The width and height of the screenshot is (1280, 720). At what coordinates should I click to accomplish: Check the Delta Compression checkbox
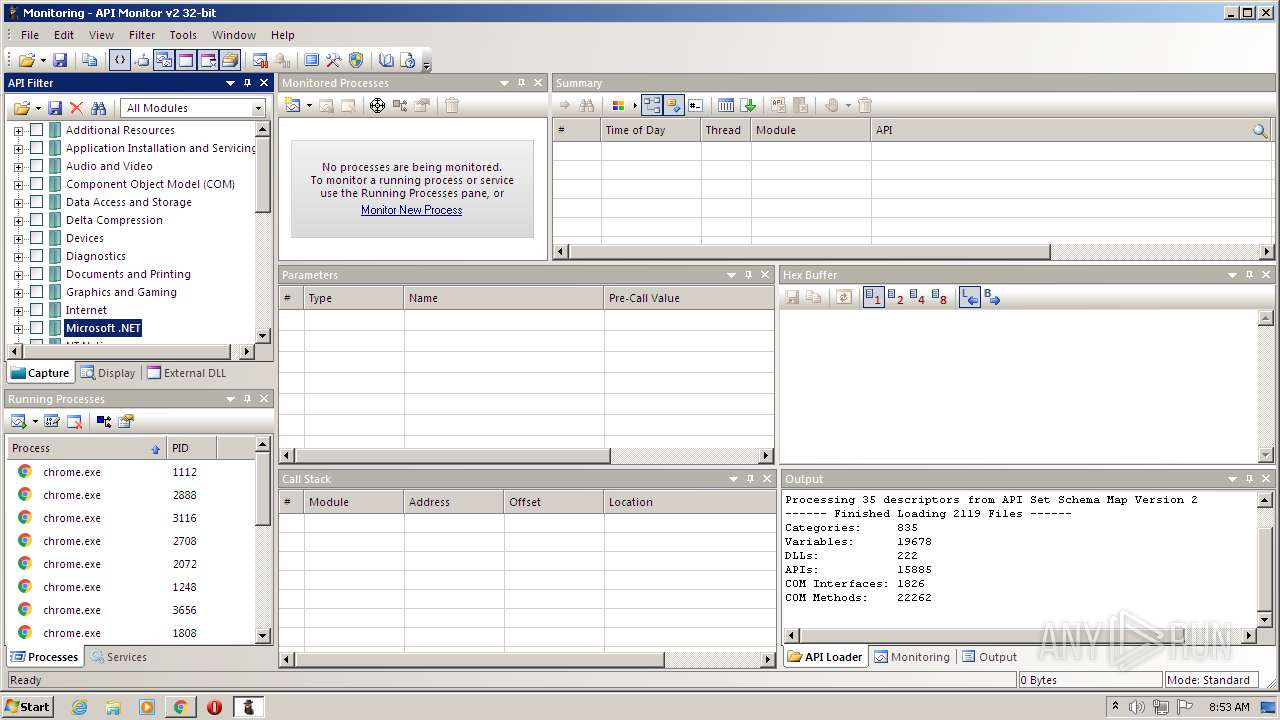tap(37, 220)
